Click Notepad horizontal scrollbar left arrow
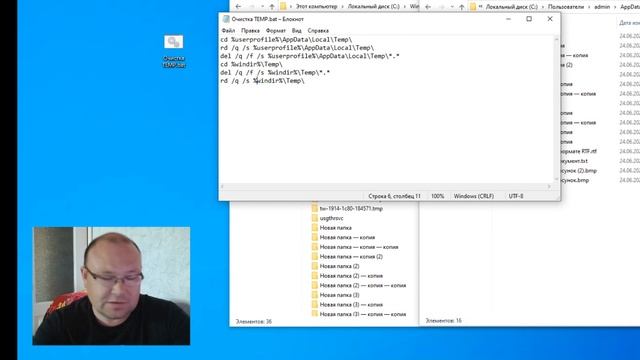This screenshot has width=640, height=360. (x=222, y=187)
